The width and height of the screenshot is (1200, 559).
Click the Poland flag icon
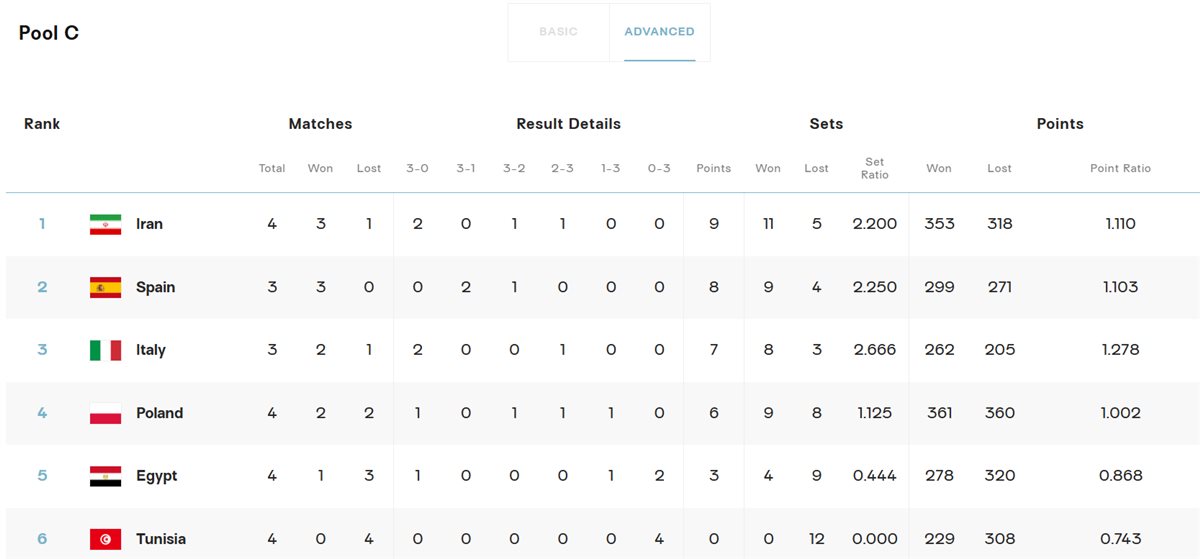pos(105,413)
